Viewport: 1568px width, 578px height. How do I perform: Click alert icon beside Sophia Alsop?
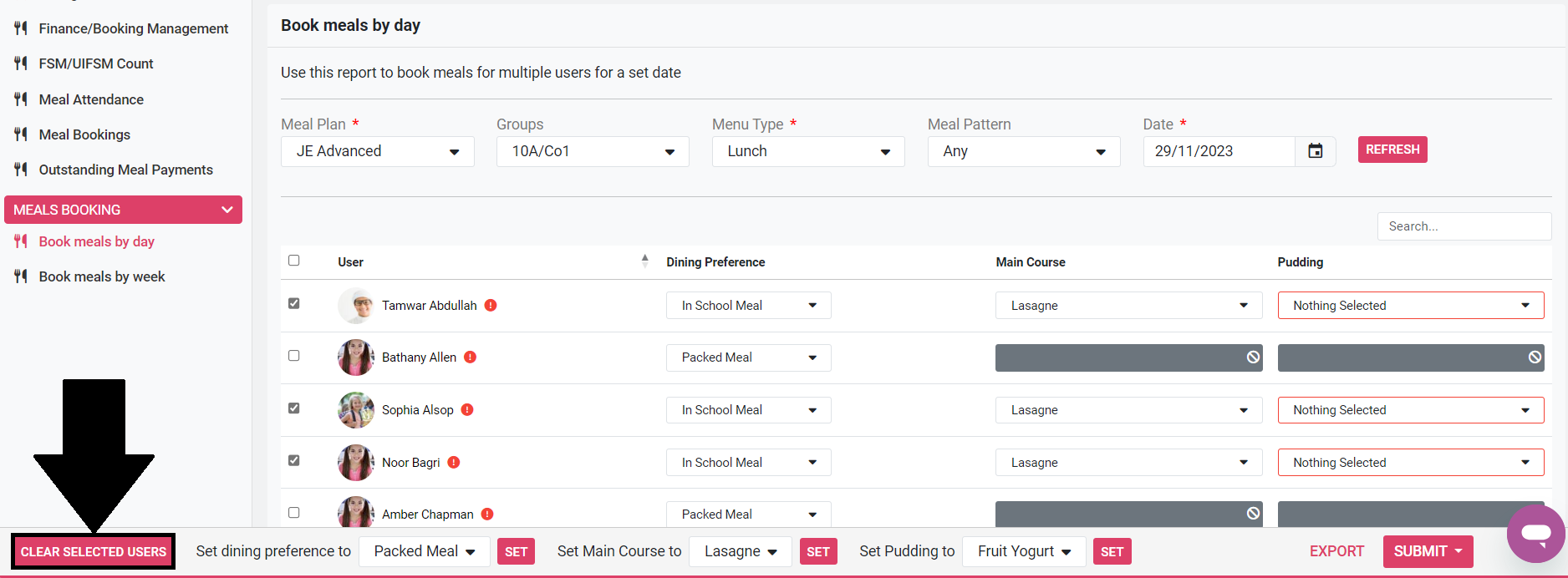(x=467, y=410)
